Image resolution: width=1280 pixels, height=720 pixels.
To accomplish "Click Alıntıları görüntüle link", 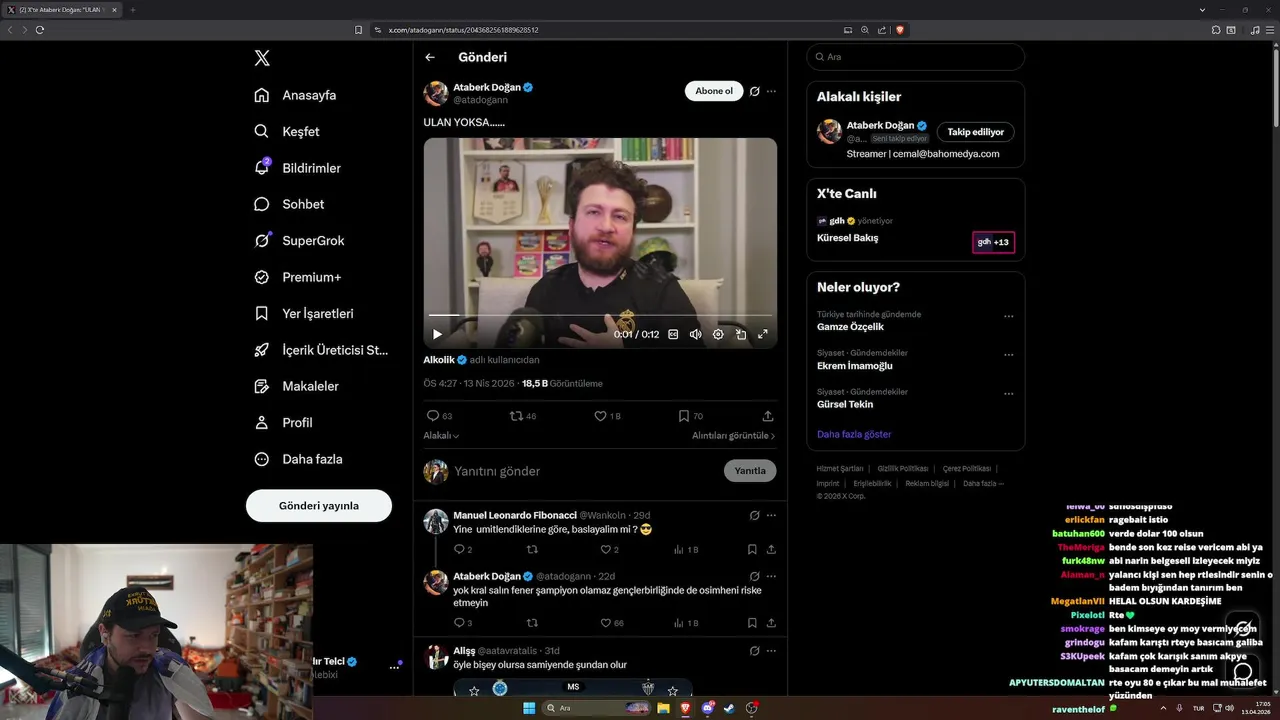I will coord(733,436).
